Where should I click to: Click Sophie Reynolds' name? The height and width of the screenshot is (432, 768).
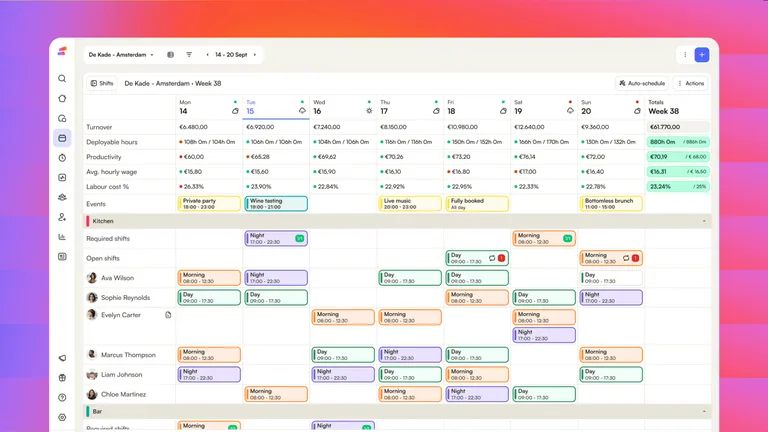(x=125, y=297)
